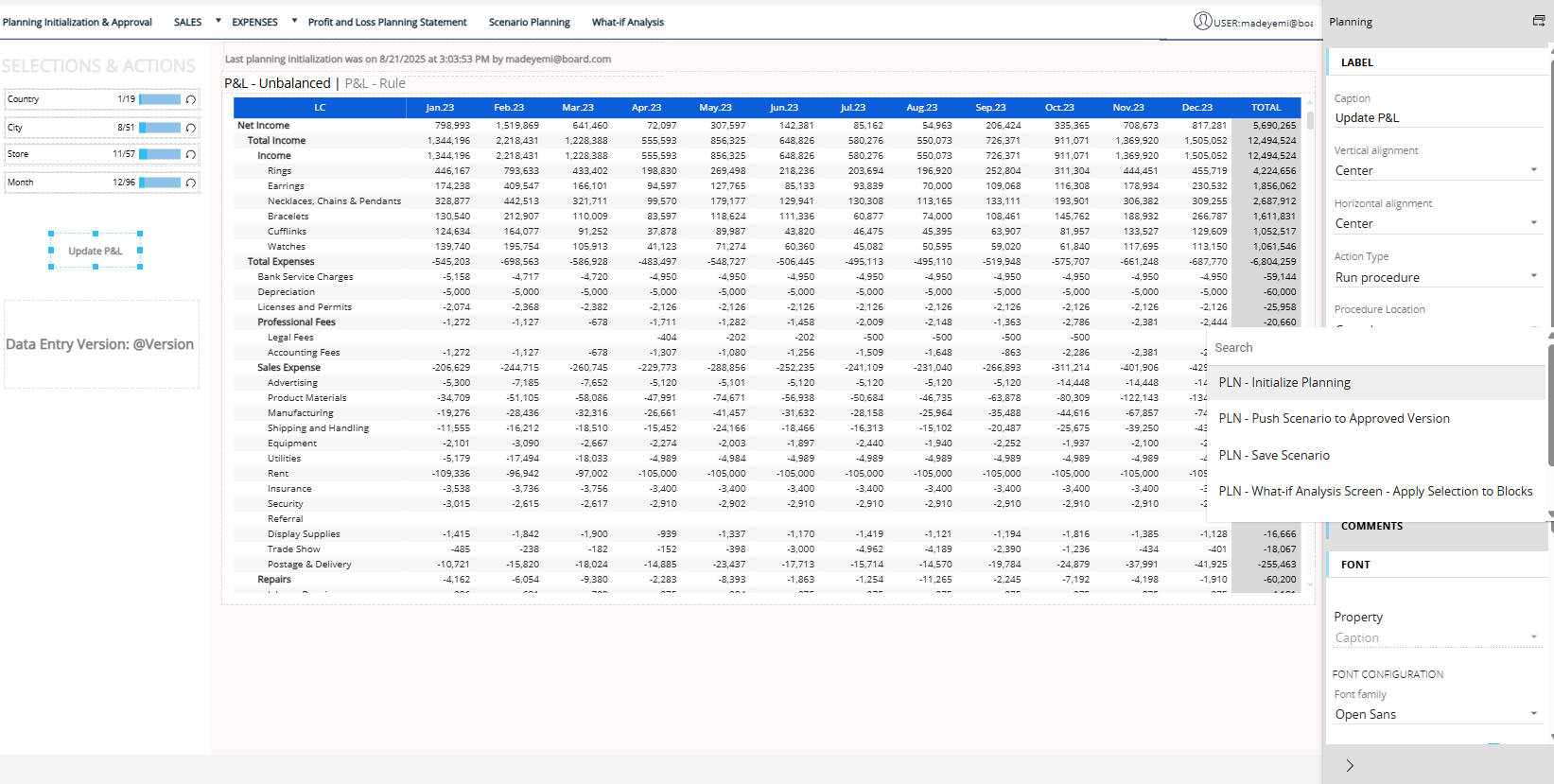This screenshot has width=1554, height=784.
Task: Select the P&L - Unbalanced view
Action: pos(277,83)
